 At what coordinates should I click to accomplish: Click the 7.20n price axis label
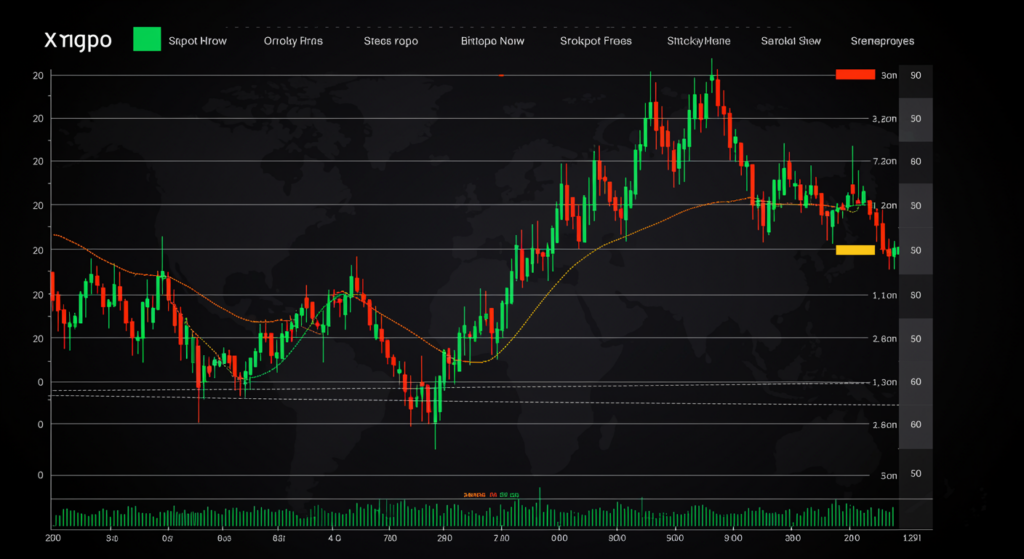coord(884,161)
